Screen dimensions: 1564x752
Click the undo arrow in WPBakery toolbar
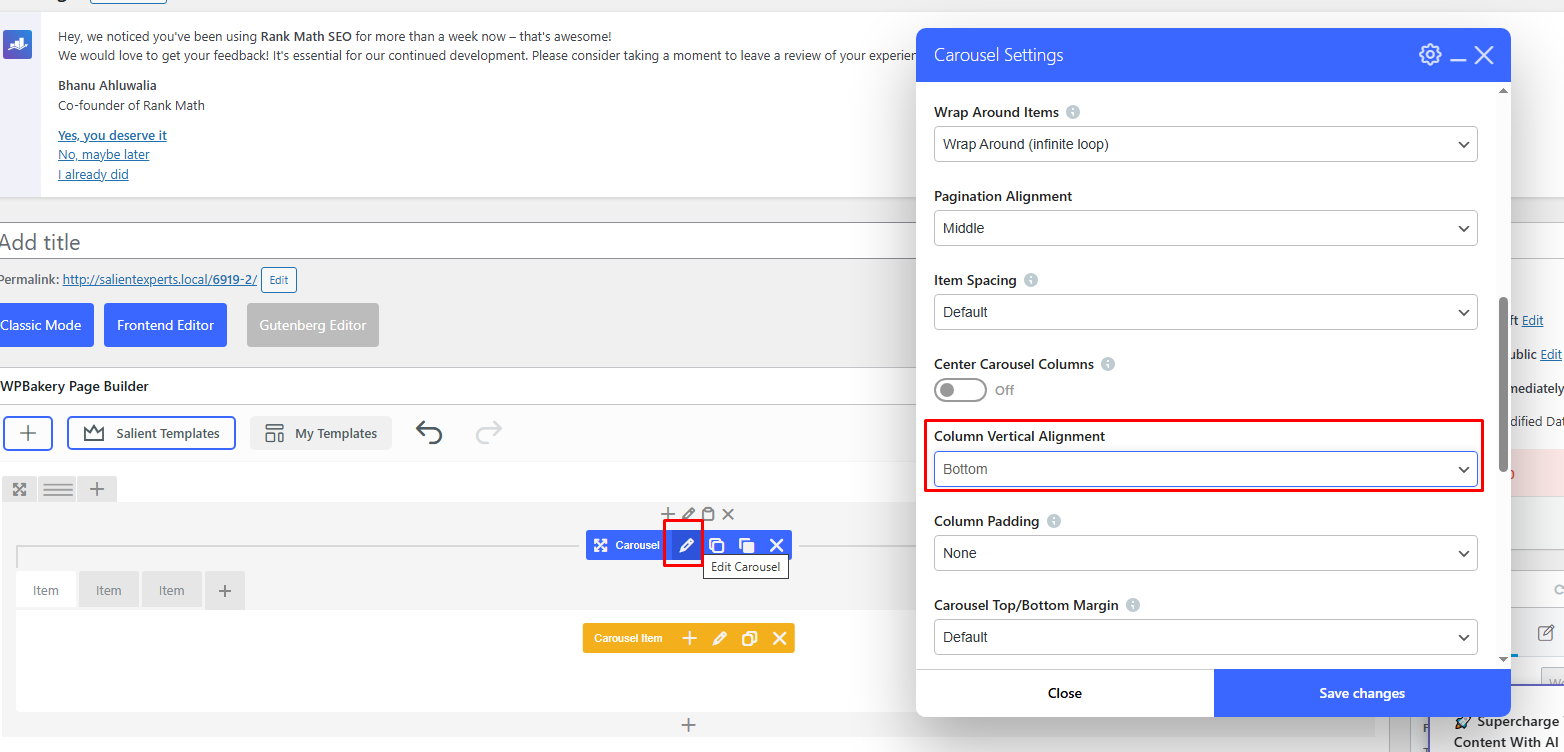point(429,433)
